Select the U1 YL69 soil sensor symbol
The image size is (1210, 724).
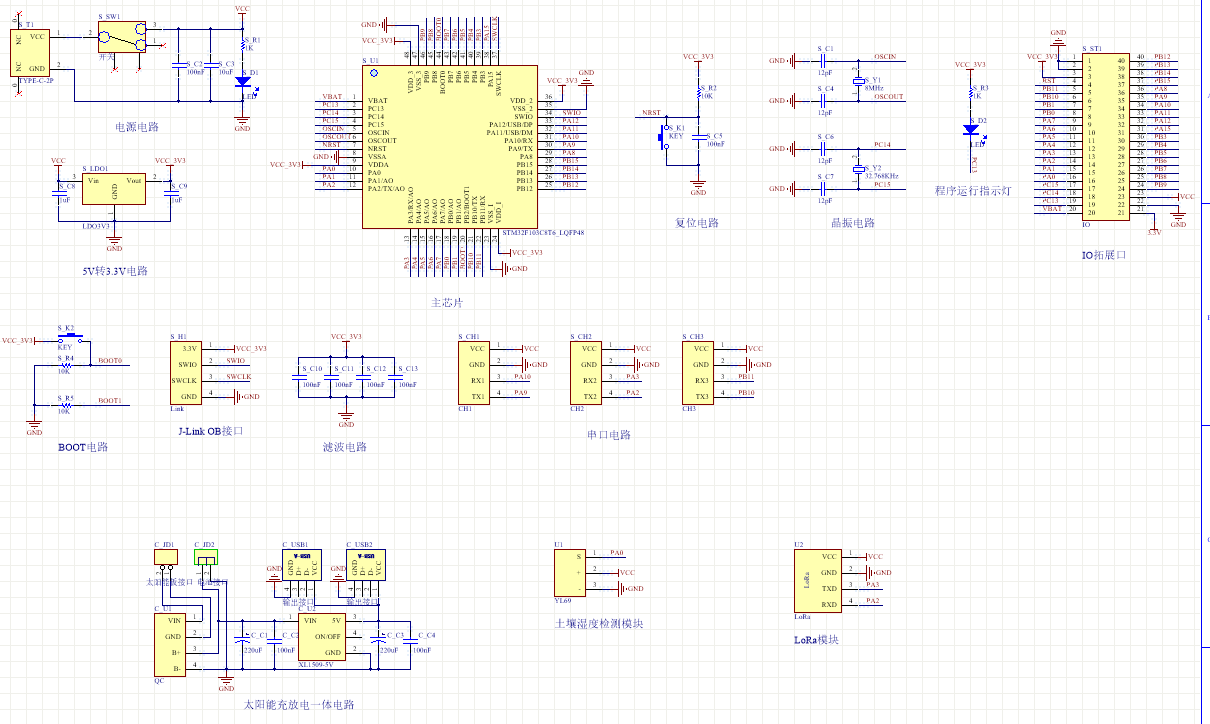570,572
